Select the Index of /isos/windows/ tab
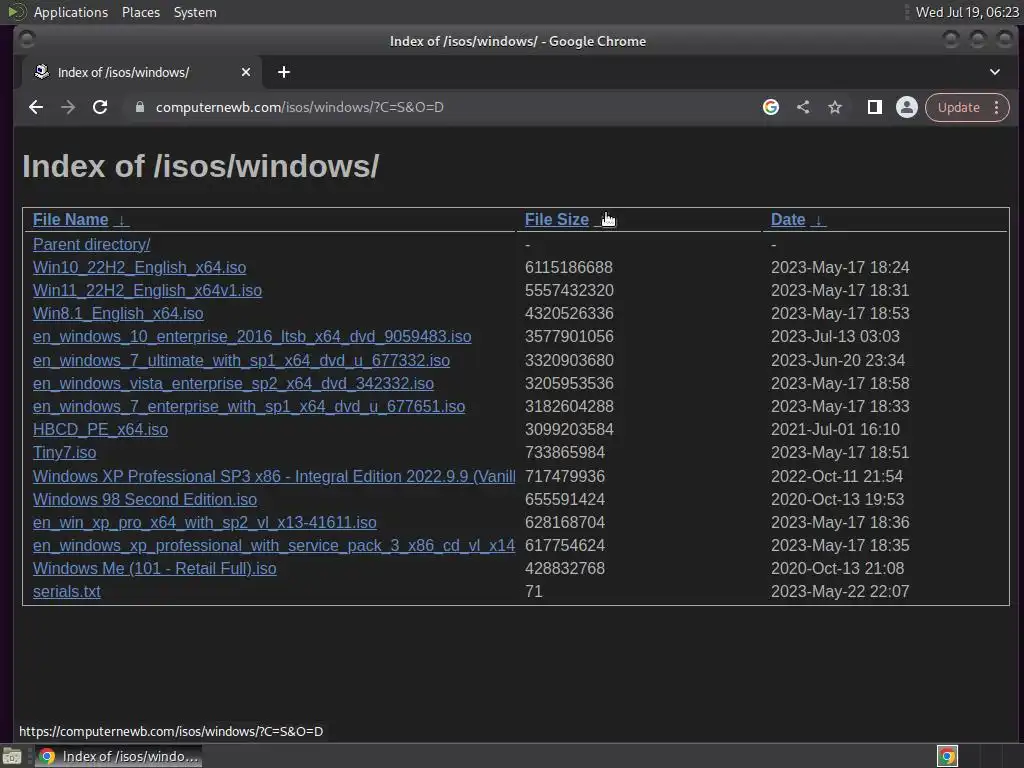Viewport: 1024px width, 768px height. 142,72
